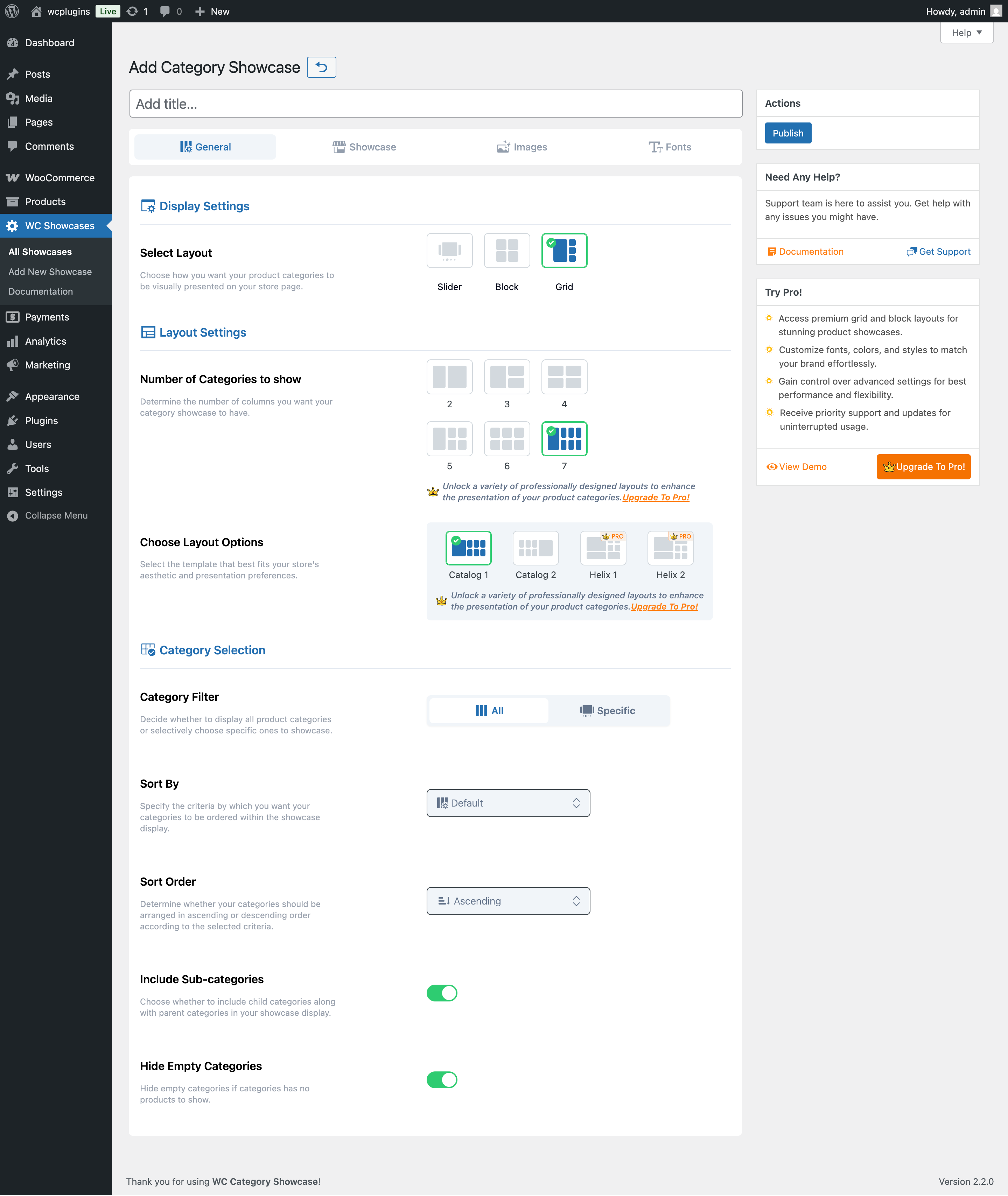Open the New content menu
Viewport: 1008px width, 1196px height.
212,12
